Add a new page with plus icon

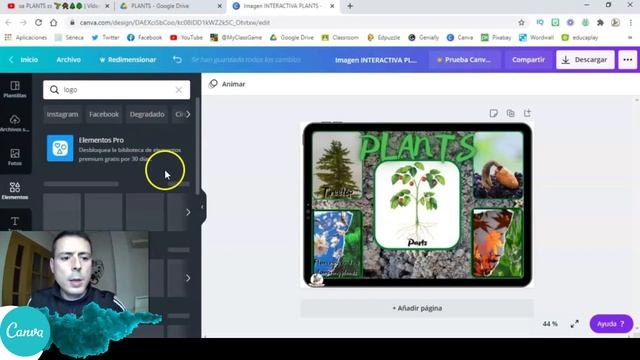click(x=527, y=113)
